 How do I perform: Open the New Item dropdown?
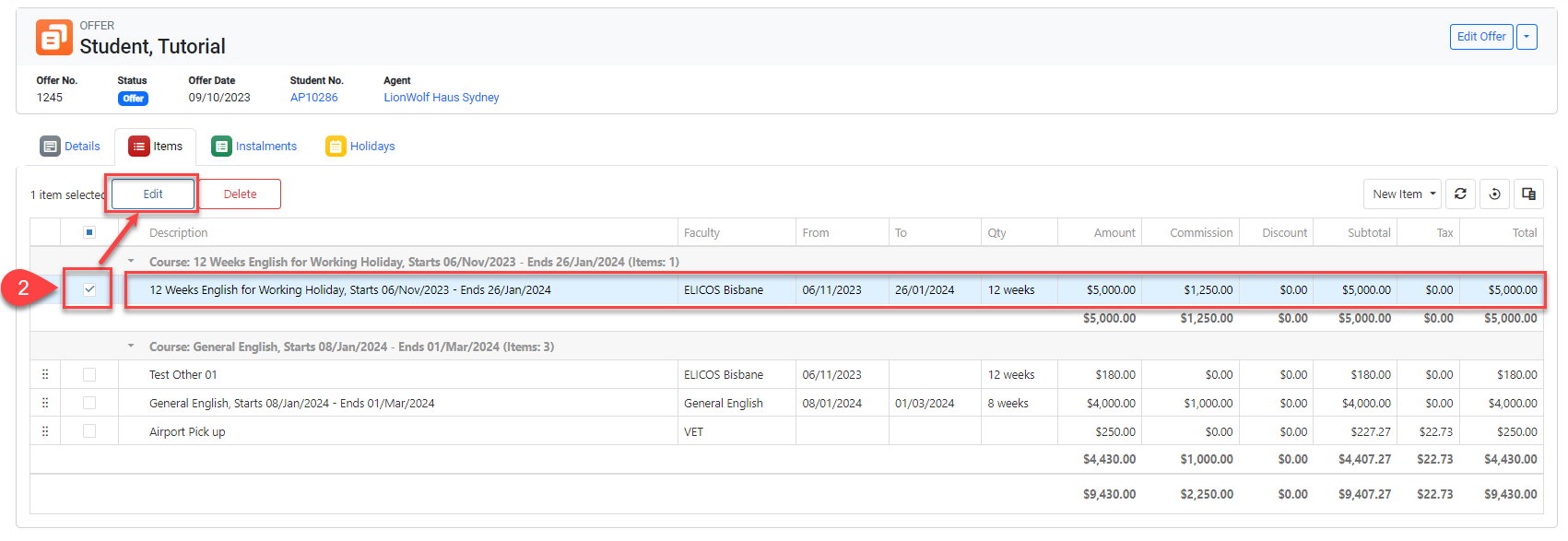click(1402, 194)
